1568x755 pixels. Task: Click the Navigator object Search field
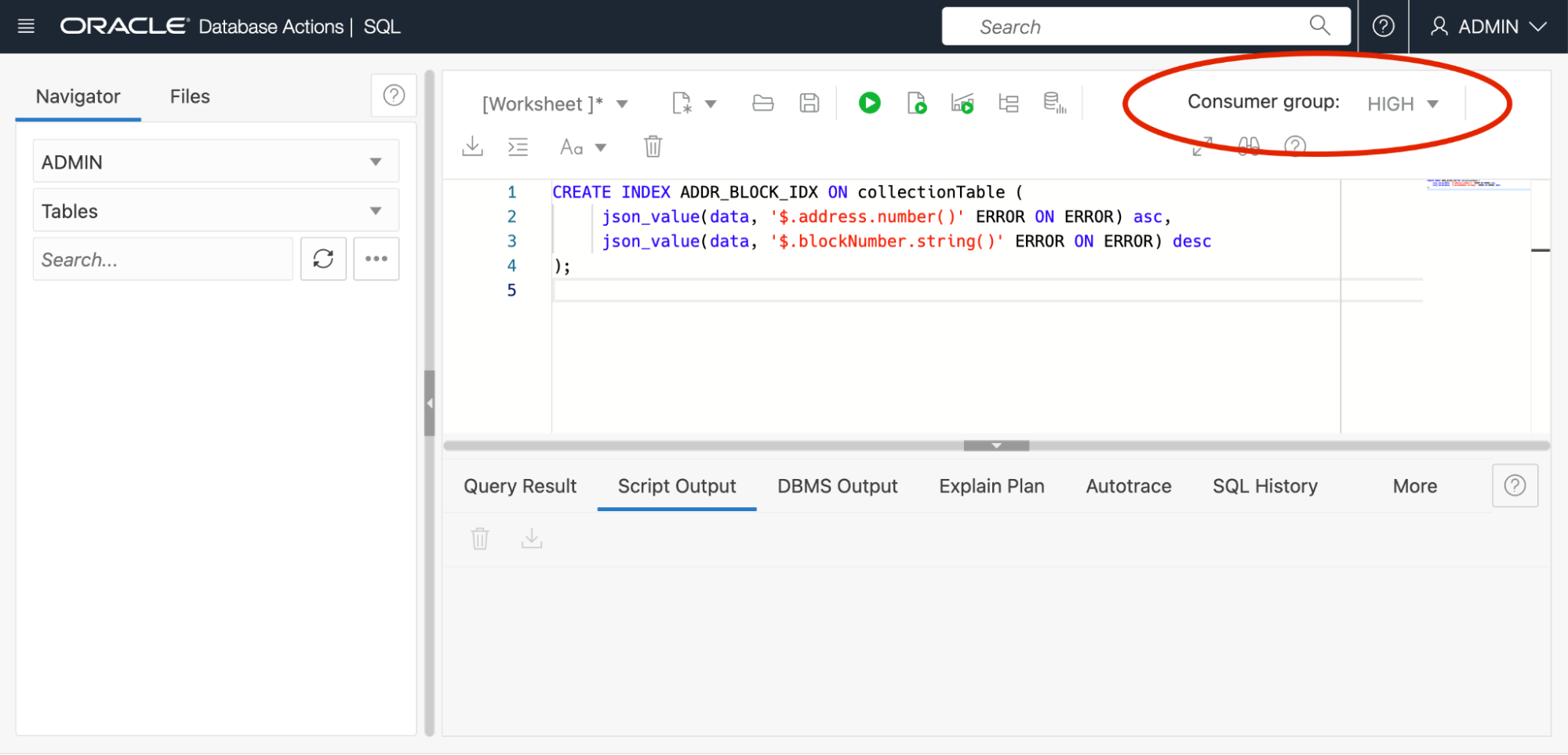[x=162, y=260]
